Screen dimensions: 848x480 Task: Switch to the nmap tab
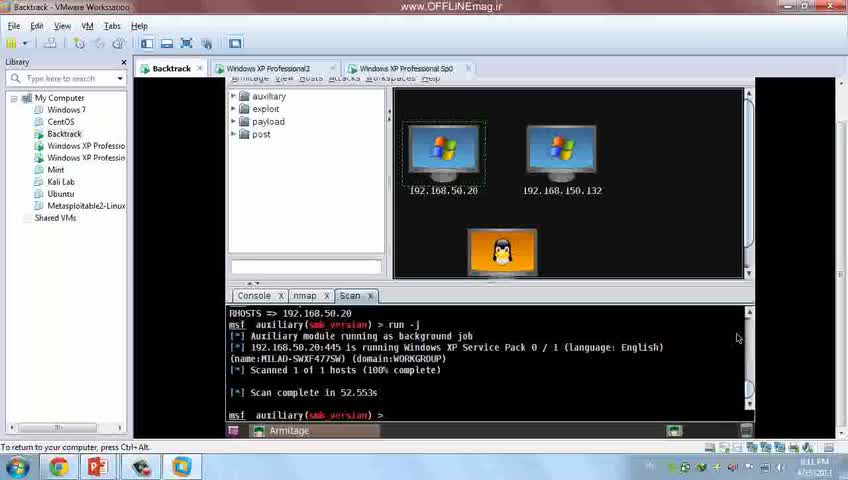coord(305,296)
